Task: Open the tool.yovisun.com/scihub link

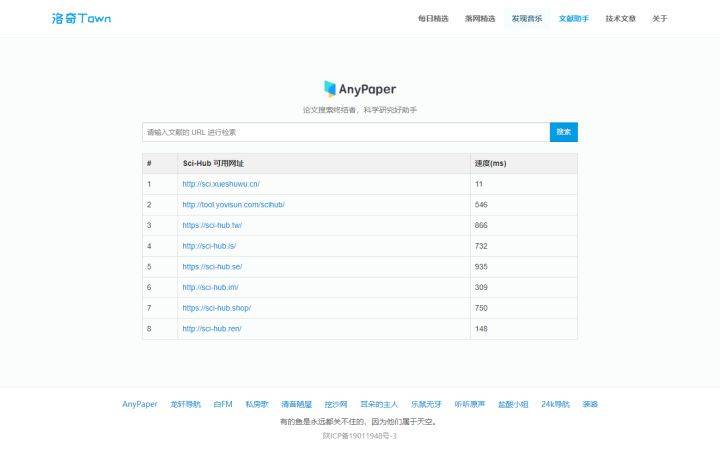Action: coord(233,204)
